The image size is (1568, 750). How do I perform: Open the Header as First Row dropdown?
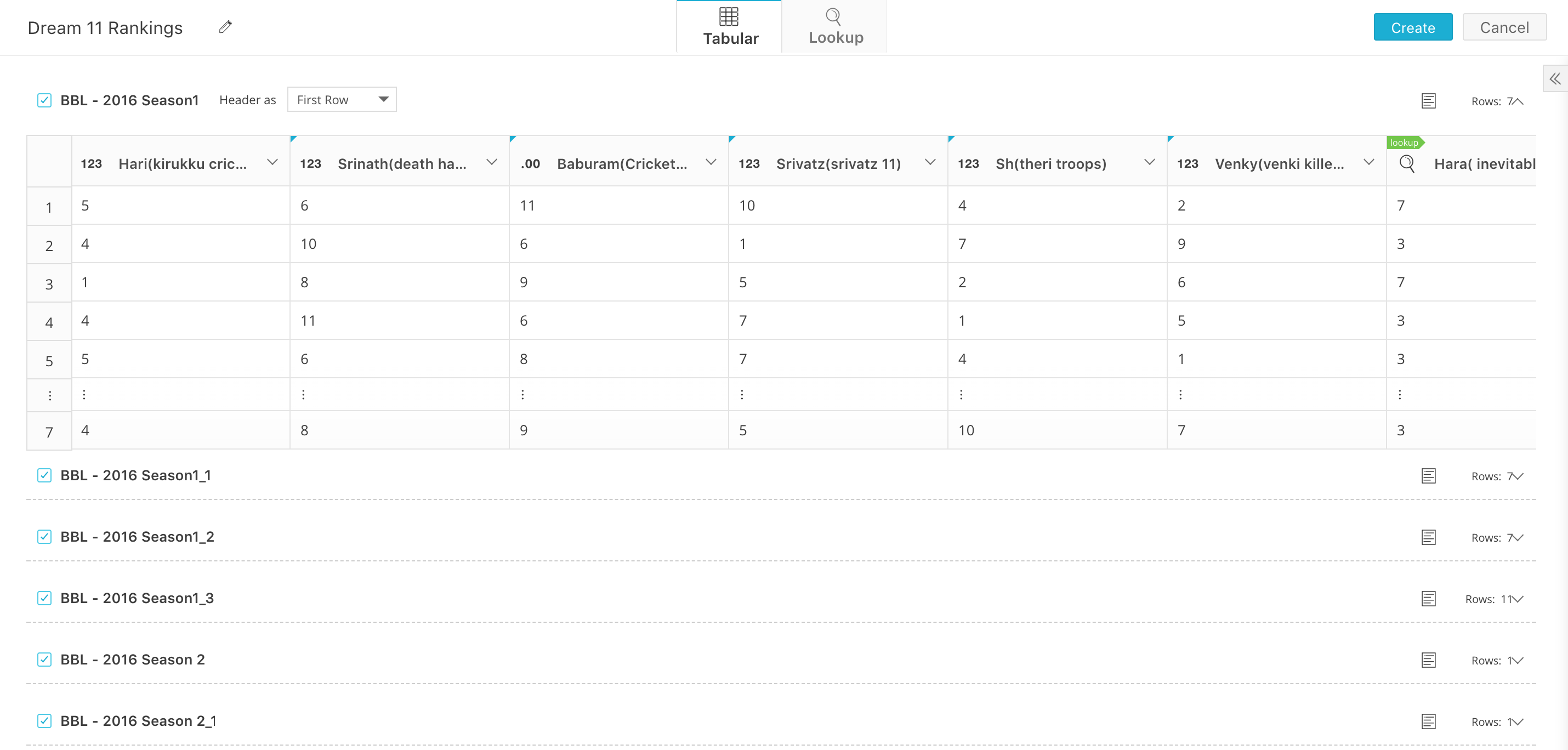pos(342,100)
